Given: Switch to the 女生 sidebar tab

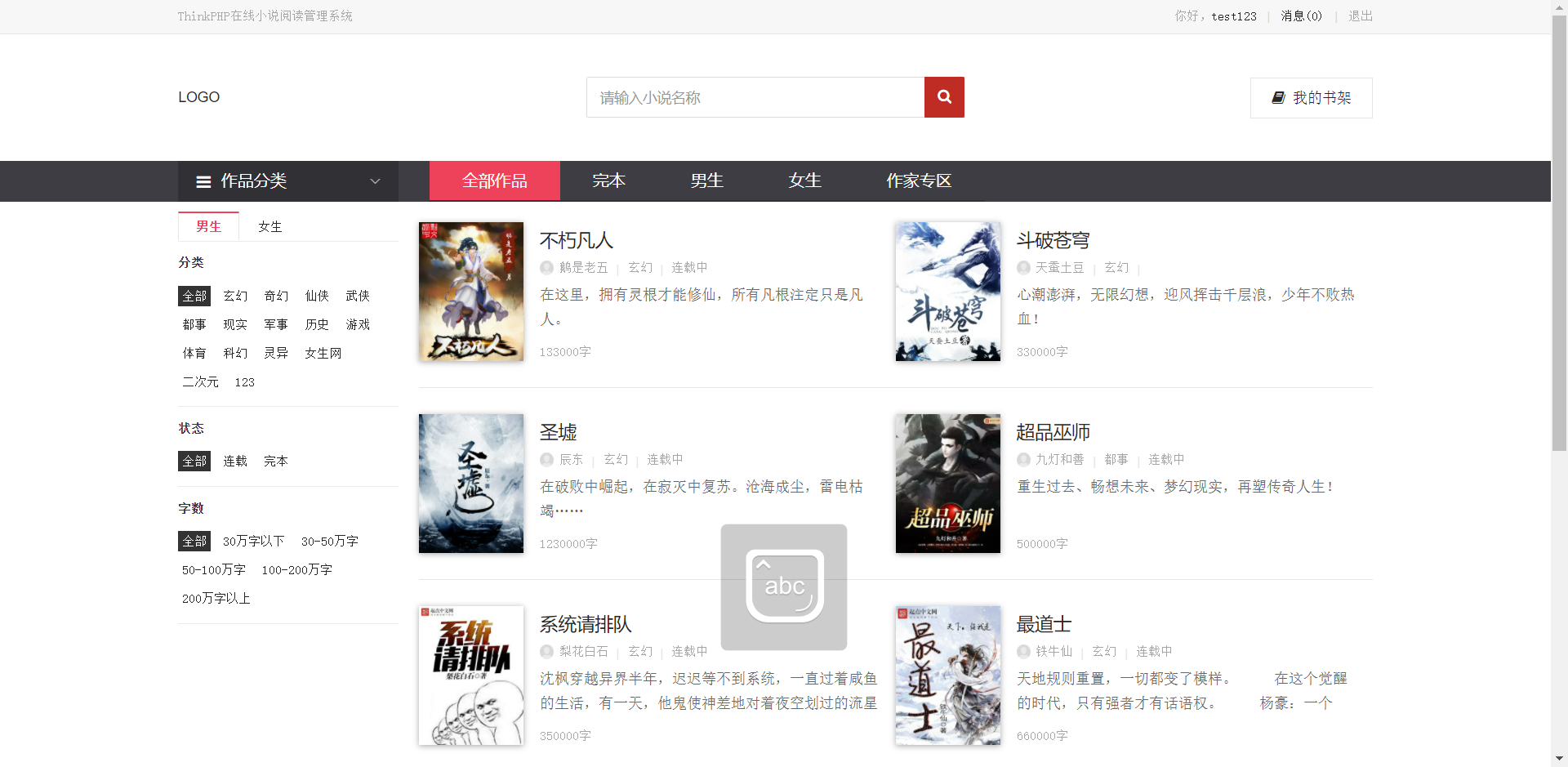Looking at the screenshot, I should click(x=270, y=226).
